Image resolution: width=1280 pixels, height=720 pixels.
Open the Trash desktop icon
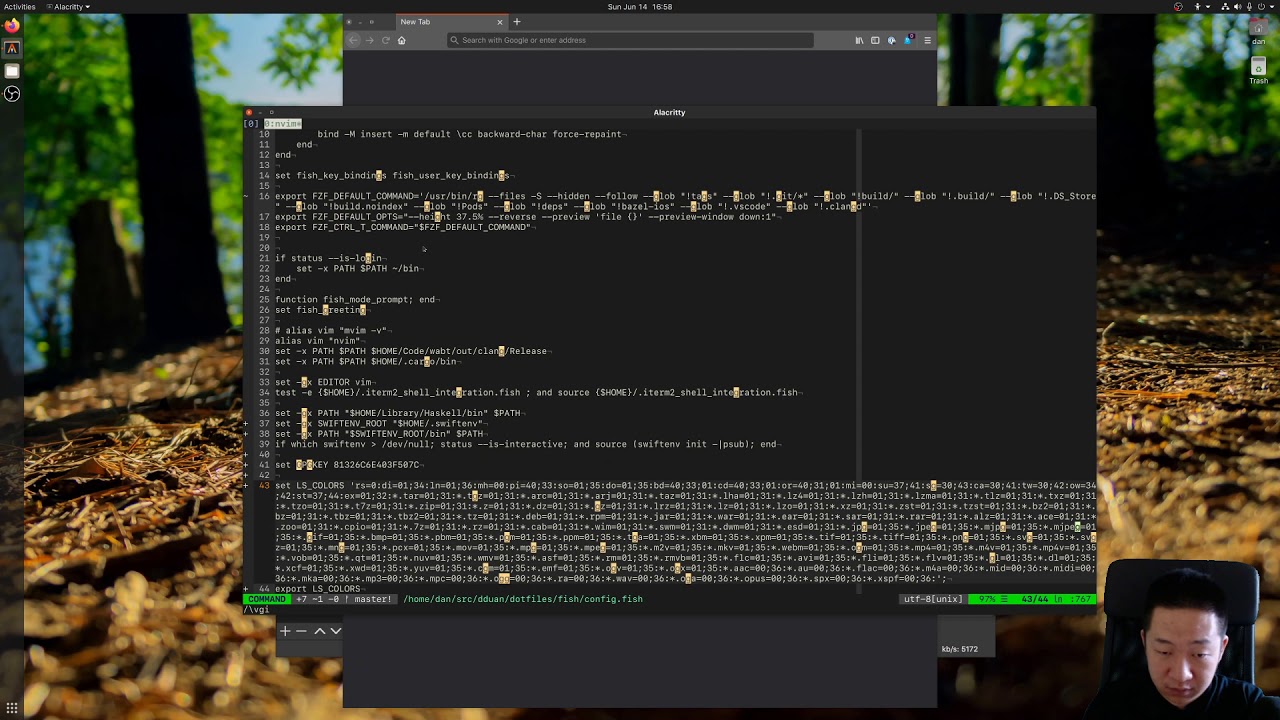[x=1258, y=72]
